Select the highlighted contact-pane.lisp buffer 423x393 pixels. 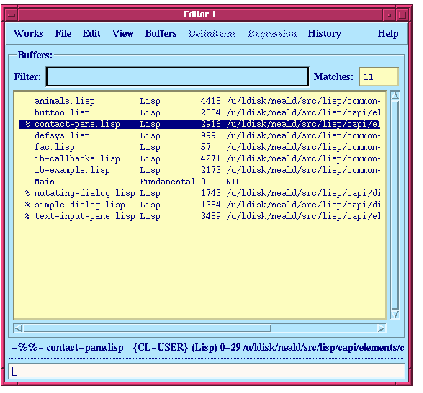click(x=199, y=124)
